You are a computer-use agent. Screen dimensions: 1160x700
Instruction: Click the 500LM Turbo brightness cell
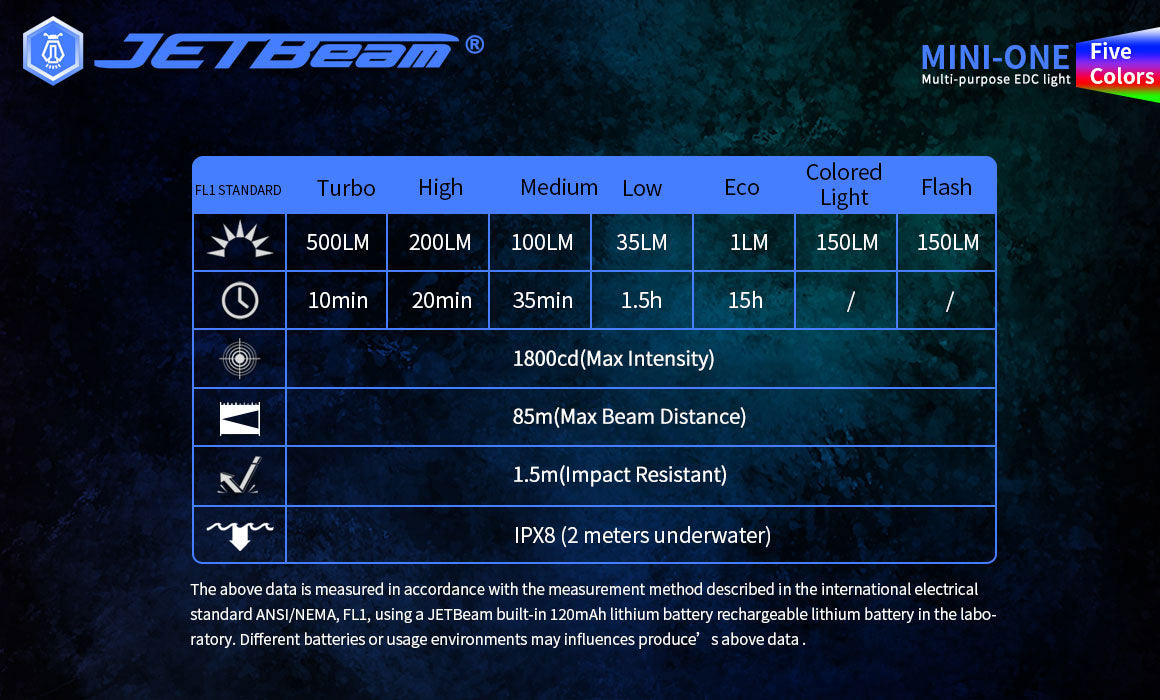coord(337,242)
